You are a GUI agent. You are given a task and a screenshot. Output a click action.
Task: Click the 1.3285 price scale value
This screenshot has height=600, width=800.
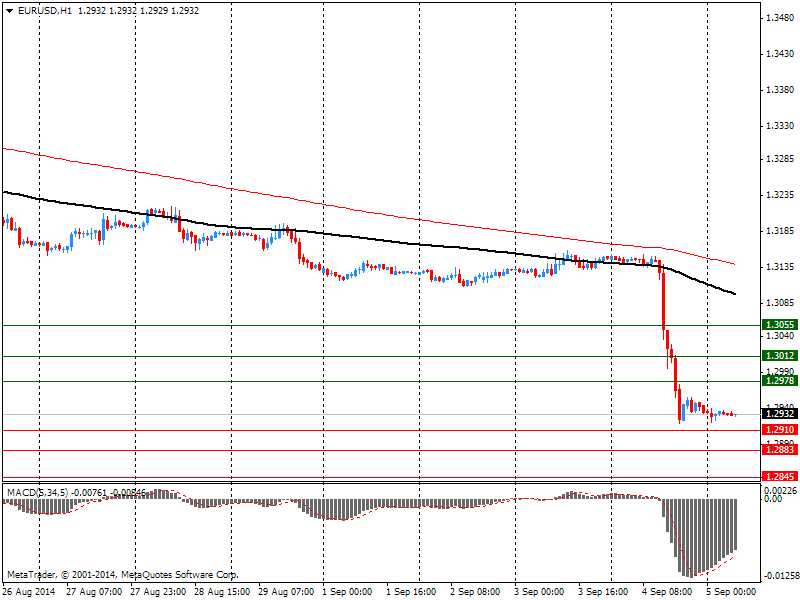tap(780, 159)
